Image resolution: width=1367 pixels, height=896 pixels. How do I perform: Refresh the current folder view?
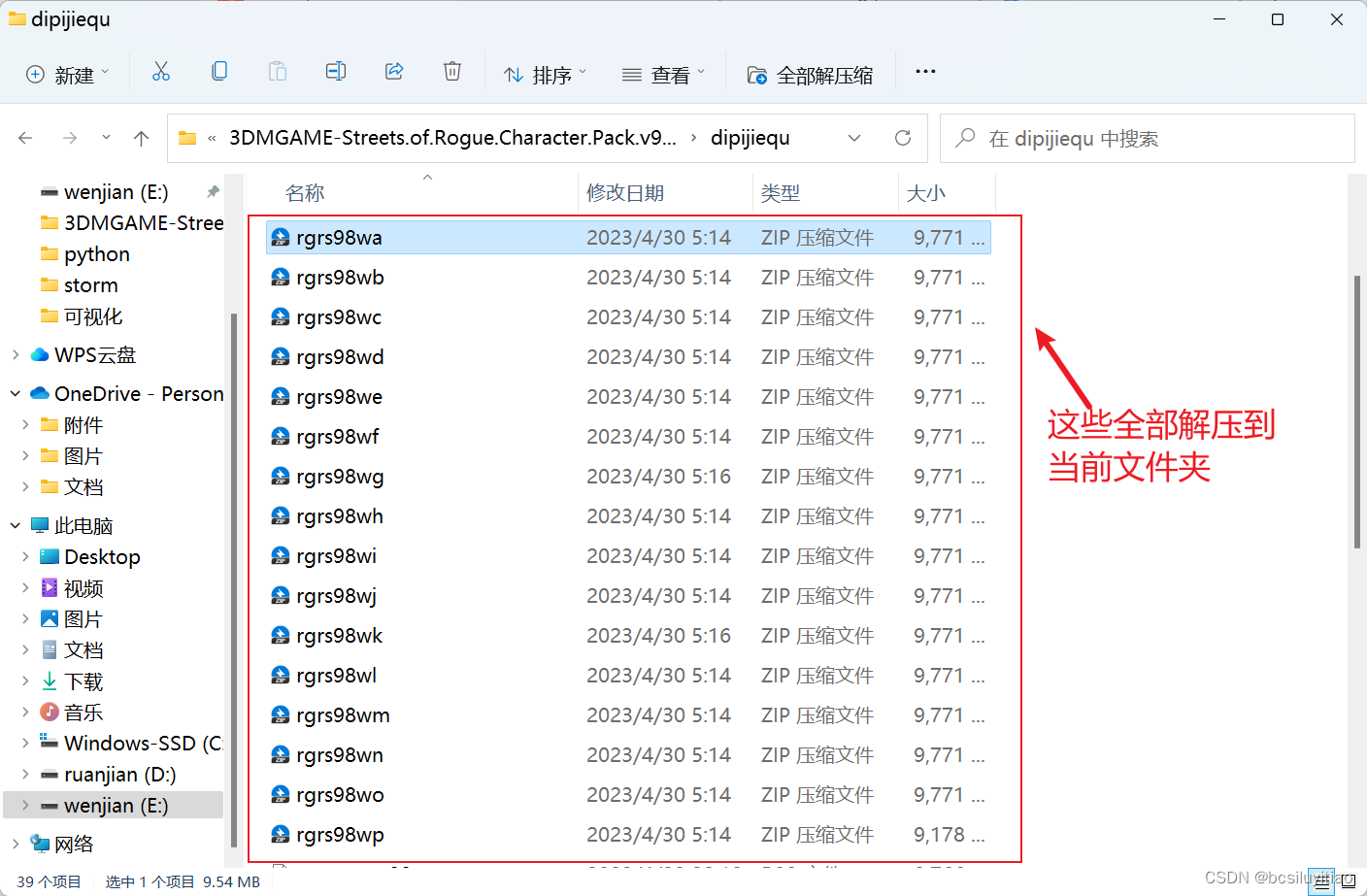[903, 138]
